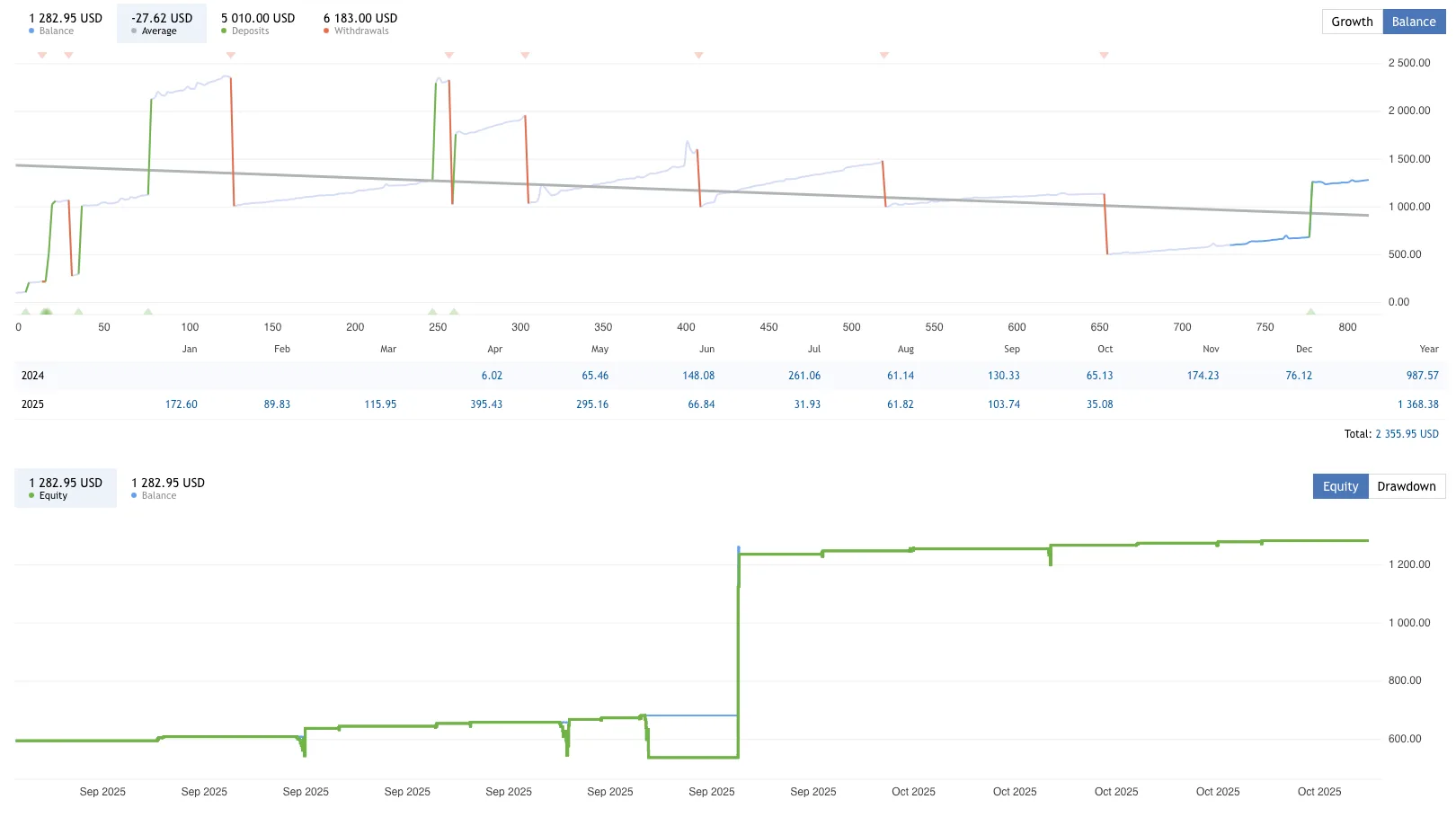The image size is (1456, 817).
Task: Open the Drawdown view
Action: tap(1407, 485)
